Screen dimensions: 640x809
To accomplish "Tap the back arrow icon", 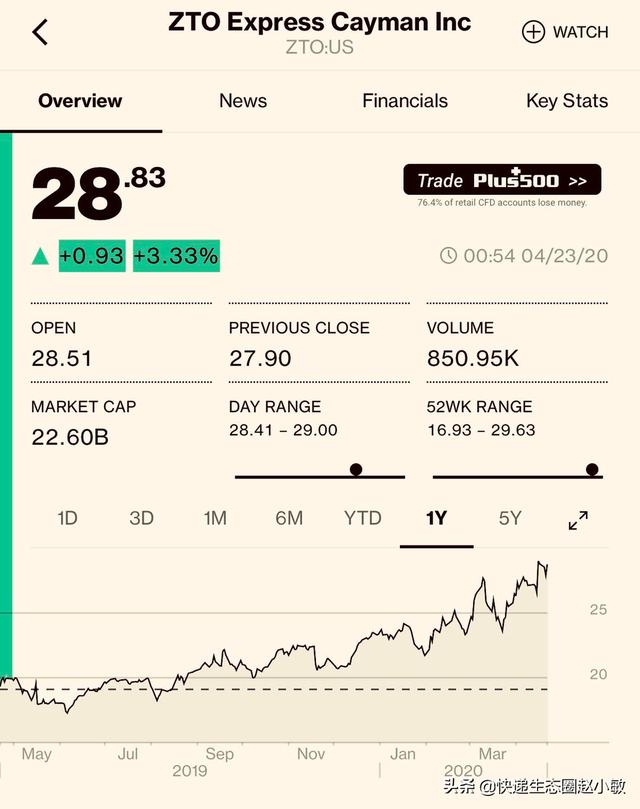I will point(40,32).
